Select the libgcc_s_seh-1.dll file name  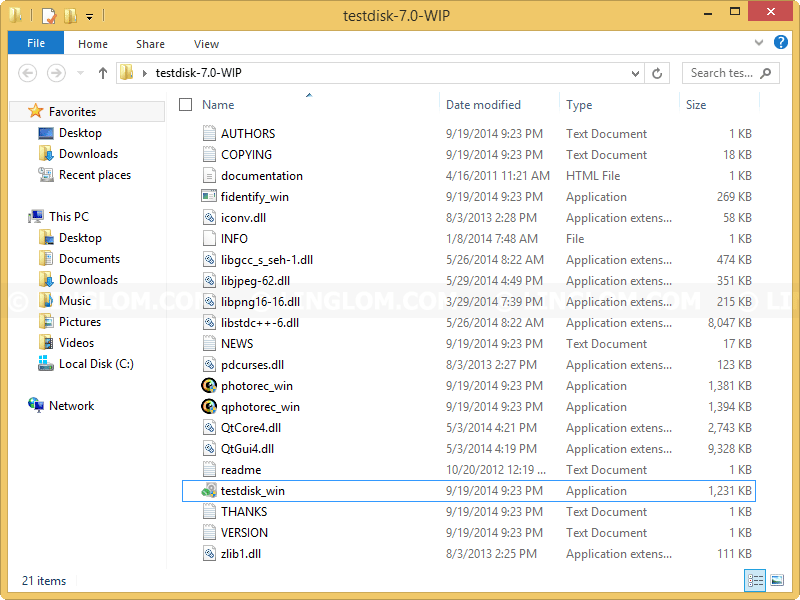pos(267,260)
